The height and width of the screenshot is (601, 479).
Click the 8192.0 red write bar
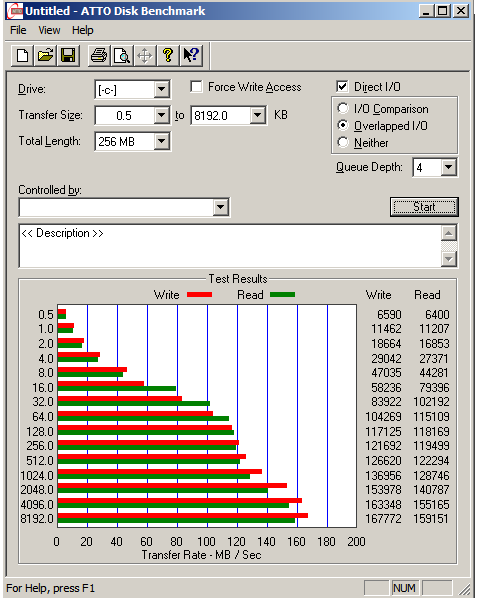(x=183, y=516)
